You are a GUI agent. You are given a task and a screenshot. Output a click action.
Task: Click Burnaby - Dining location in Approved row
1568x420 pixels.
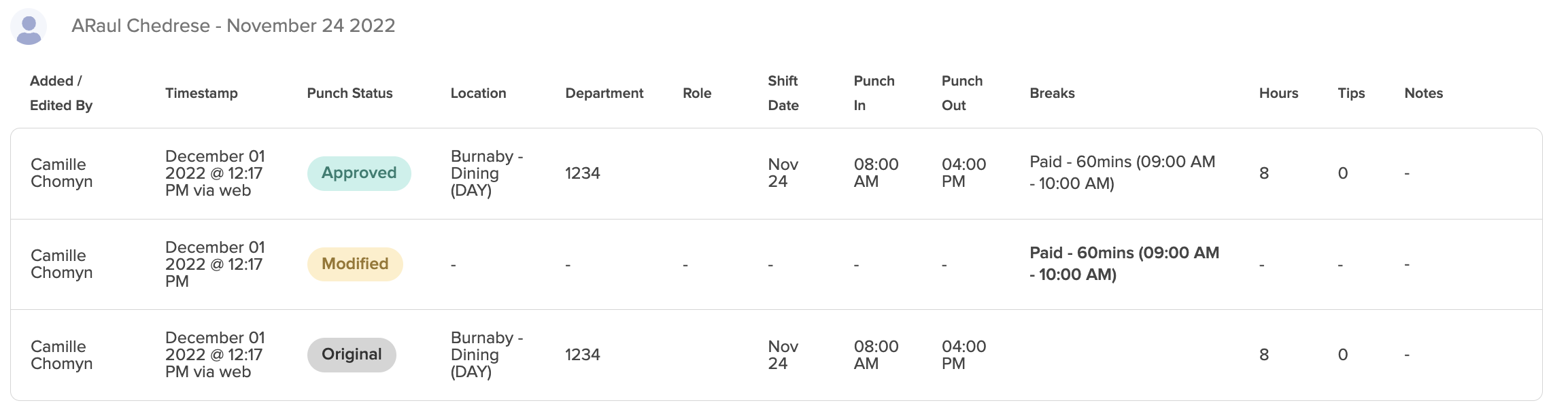[486, 173]
